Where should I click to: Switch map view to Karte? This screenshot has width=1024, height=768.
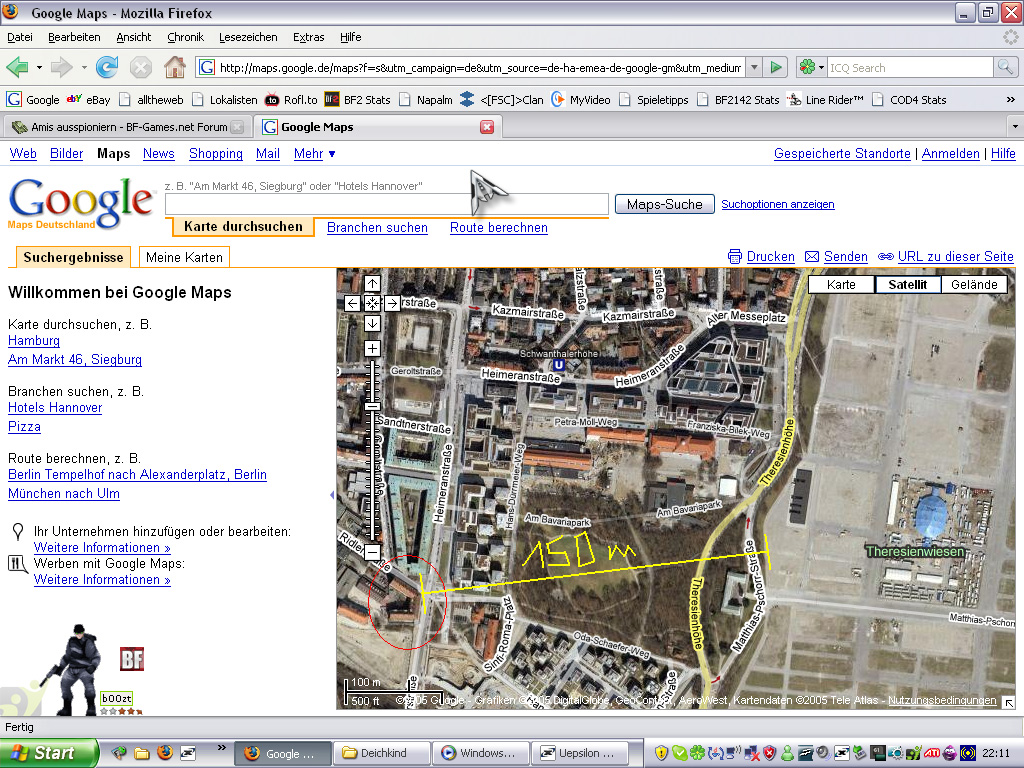[x=841, y=285]
